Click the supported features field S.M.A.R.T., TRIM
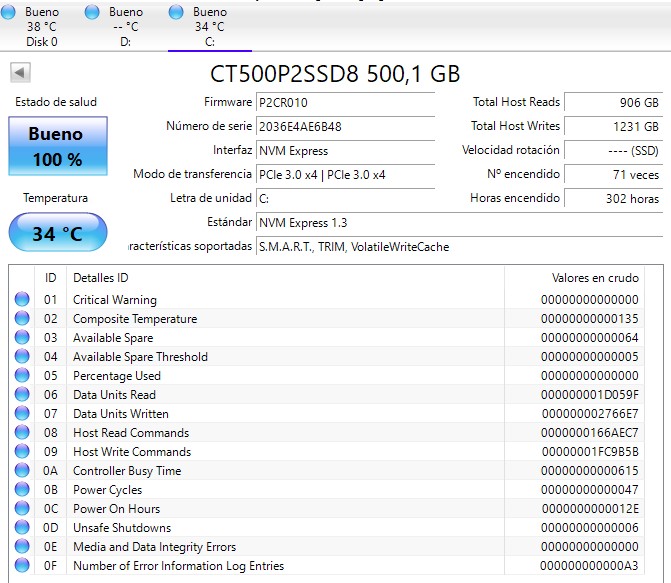Viewport: 671px width, 583px height. click(459, 247)
